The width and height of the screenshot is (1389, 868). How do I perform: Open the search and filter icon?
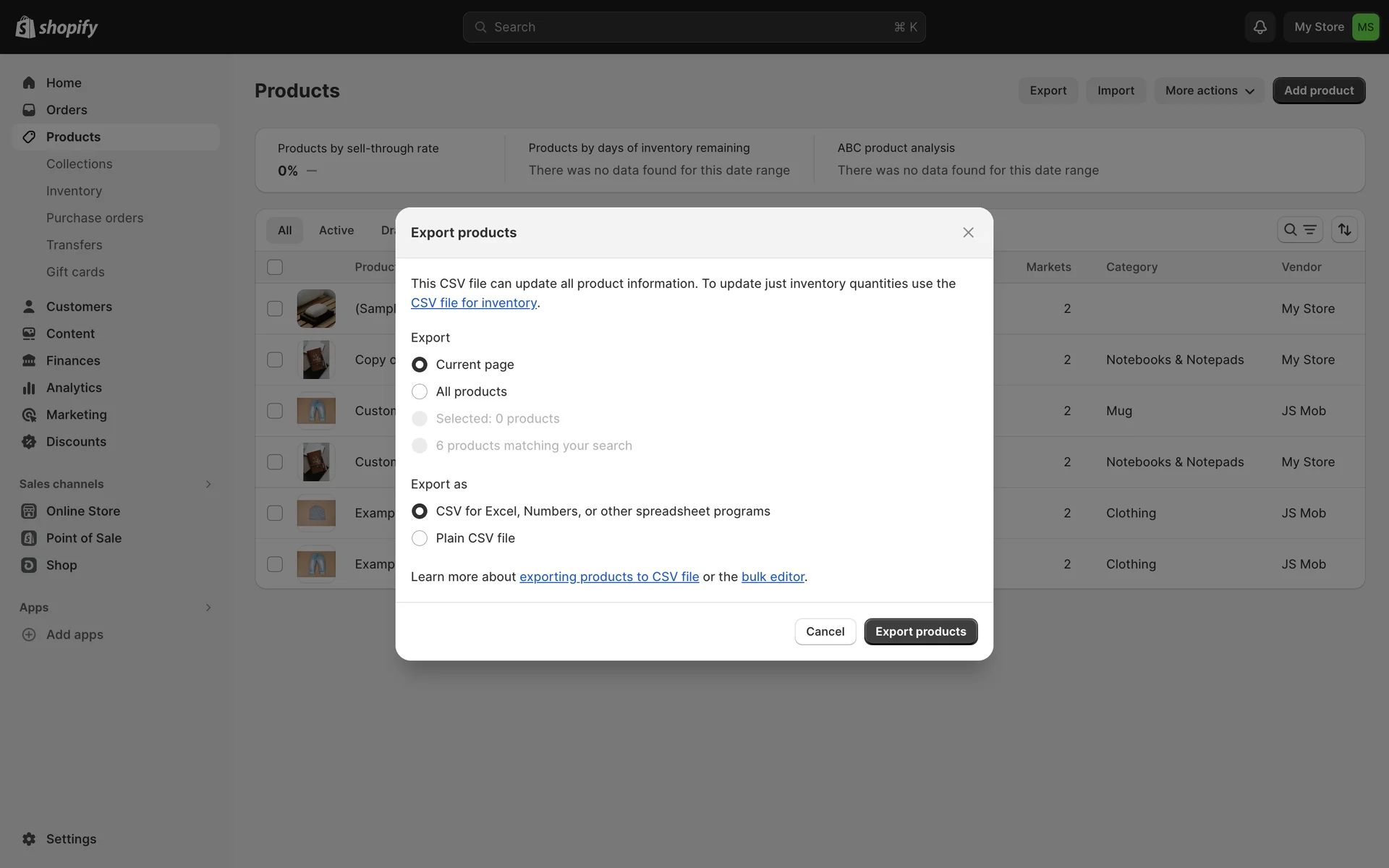pos(1299,230)
